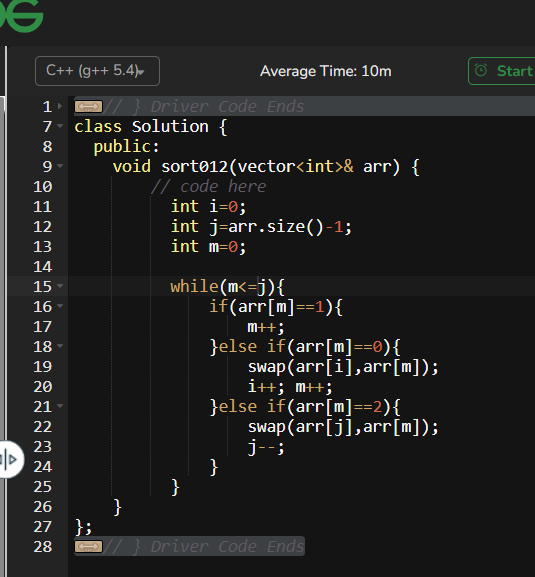Click the 'swap(arr[j],arr[m]);' line
The width and height of the screenshot is (535, 577).
[343, 427]
